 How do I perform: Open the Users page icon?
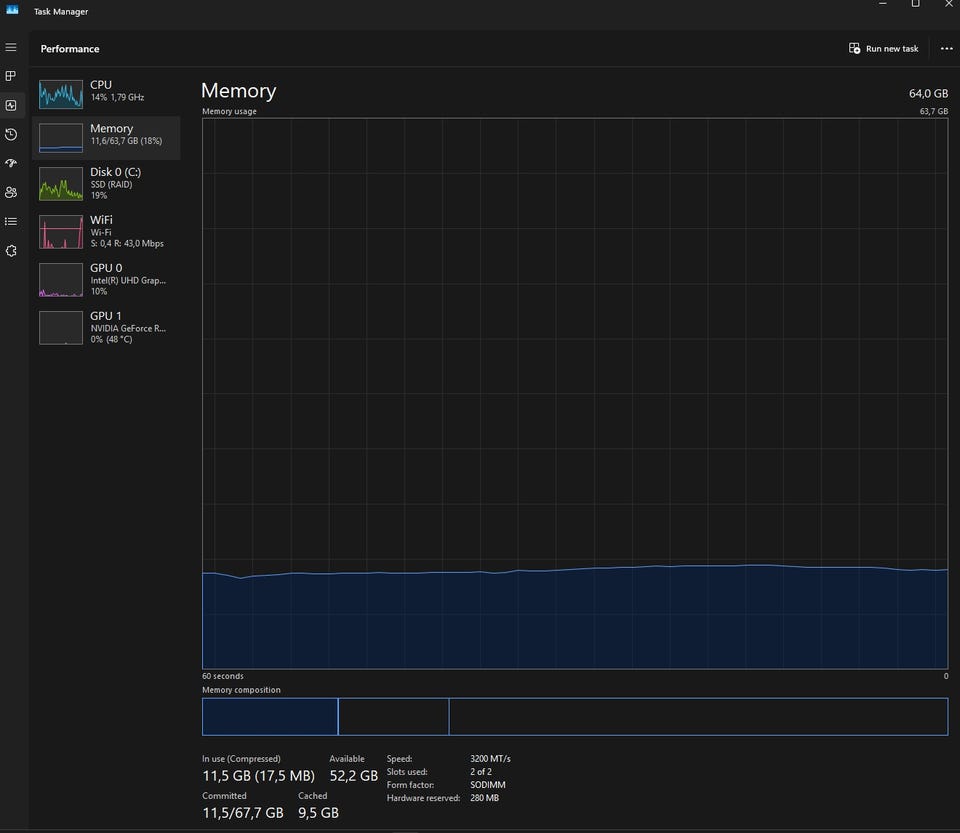[x=11, y=192]
